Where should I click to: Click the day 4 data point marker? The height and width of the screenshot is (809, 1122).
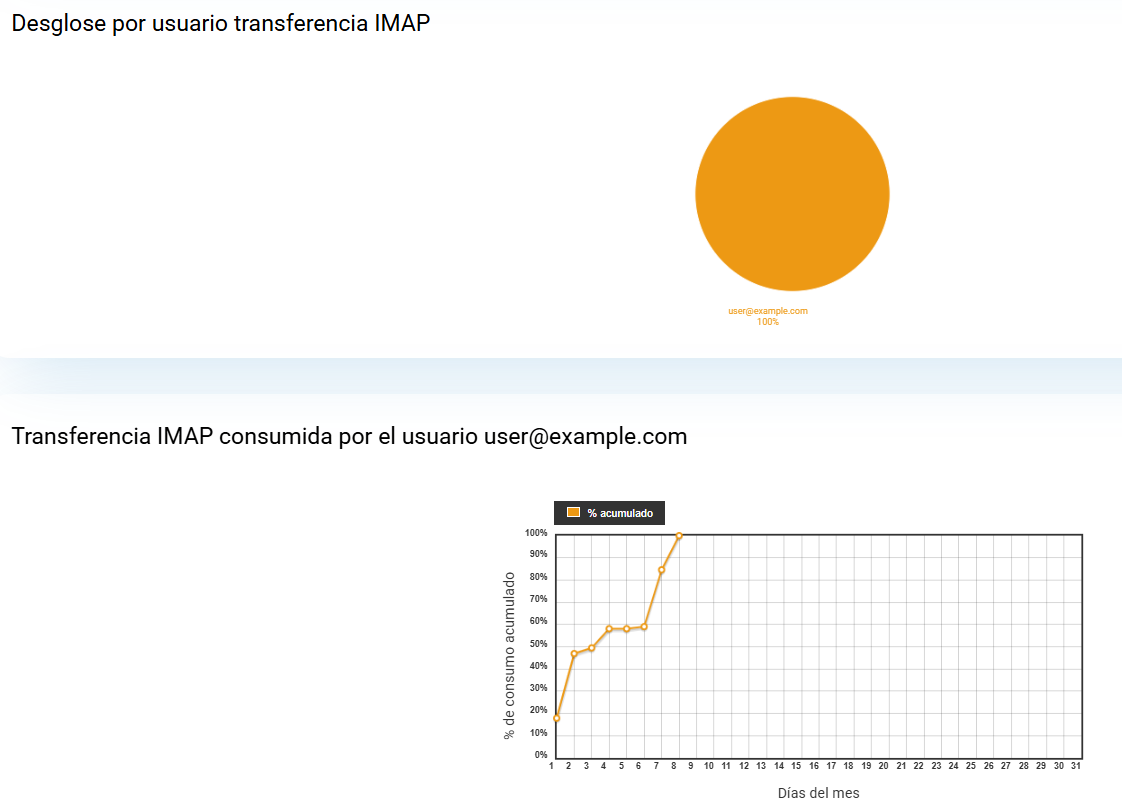point(609,629)
